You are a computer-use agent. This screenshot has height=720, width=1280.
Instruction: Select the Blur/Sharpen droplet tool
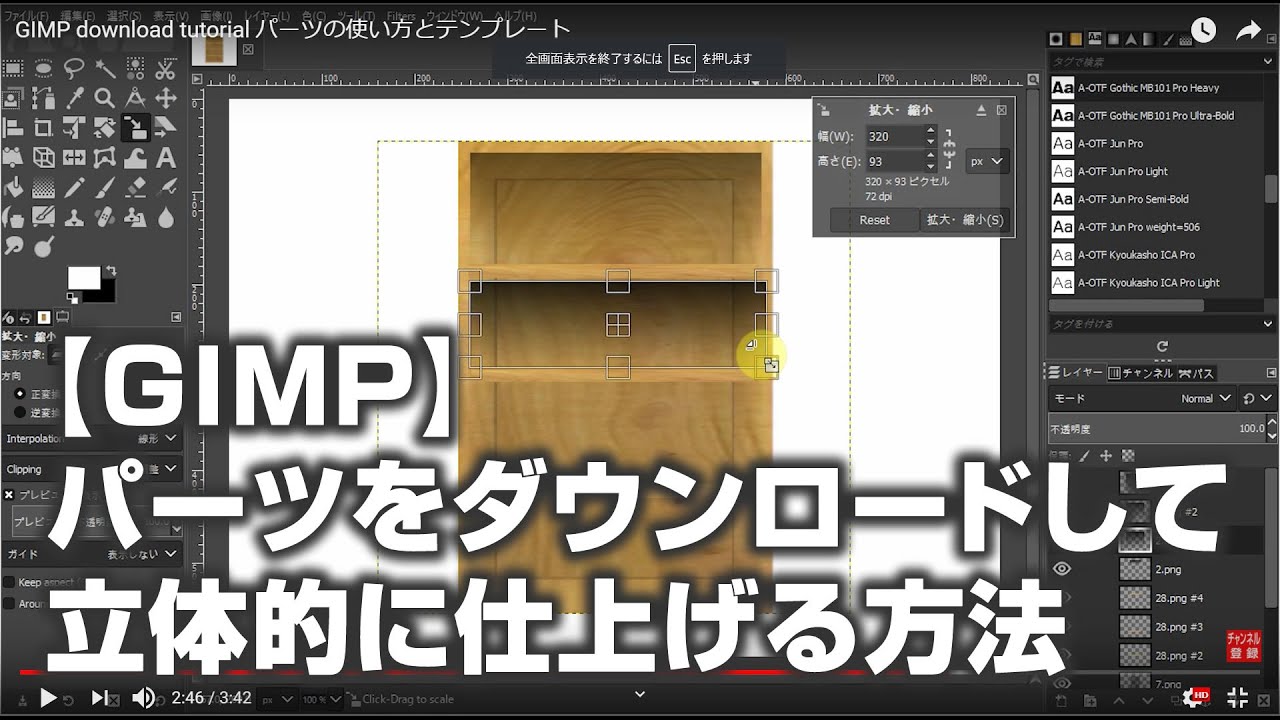[166, 217]
